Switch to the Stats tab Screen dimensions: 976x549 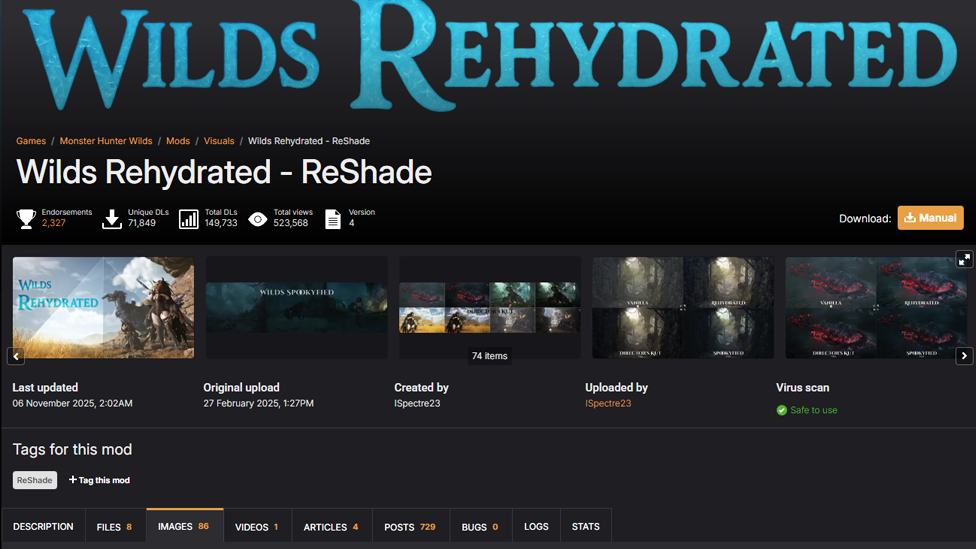click(x=586, y=527)
